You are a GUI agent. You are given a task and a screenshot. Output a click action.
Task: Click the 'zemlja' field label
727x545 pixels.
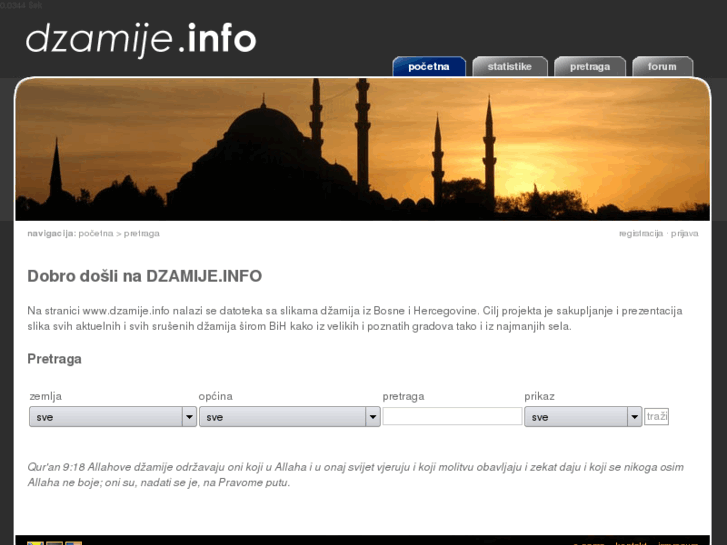45,396
